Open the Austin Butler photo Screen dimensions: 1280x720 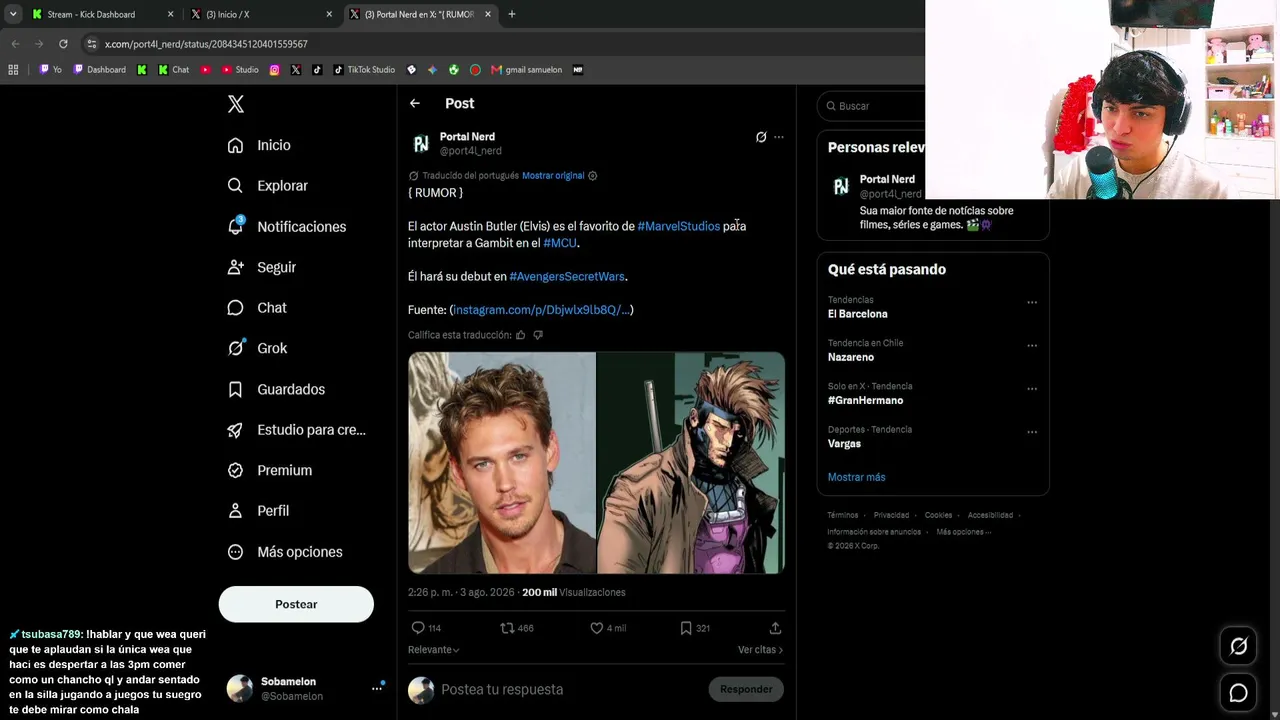click(502, 463)
